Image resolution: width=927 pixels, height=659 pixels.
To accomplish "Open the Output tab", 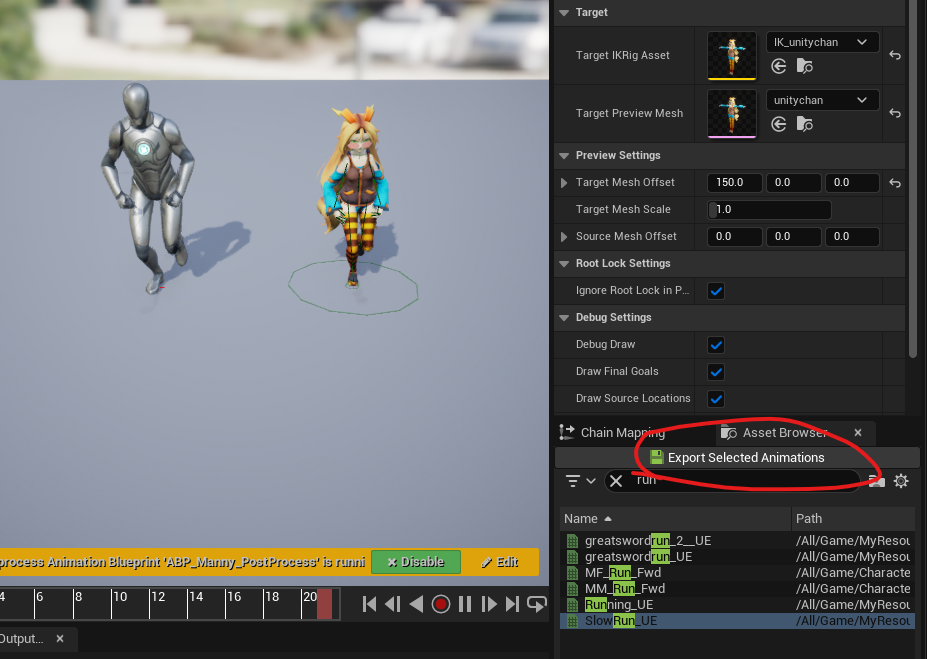I will (21, 638).
